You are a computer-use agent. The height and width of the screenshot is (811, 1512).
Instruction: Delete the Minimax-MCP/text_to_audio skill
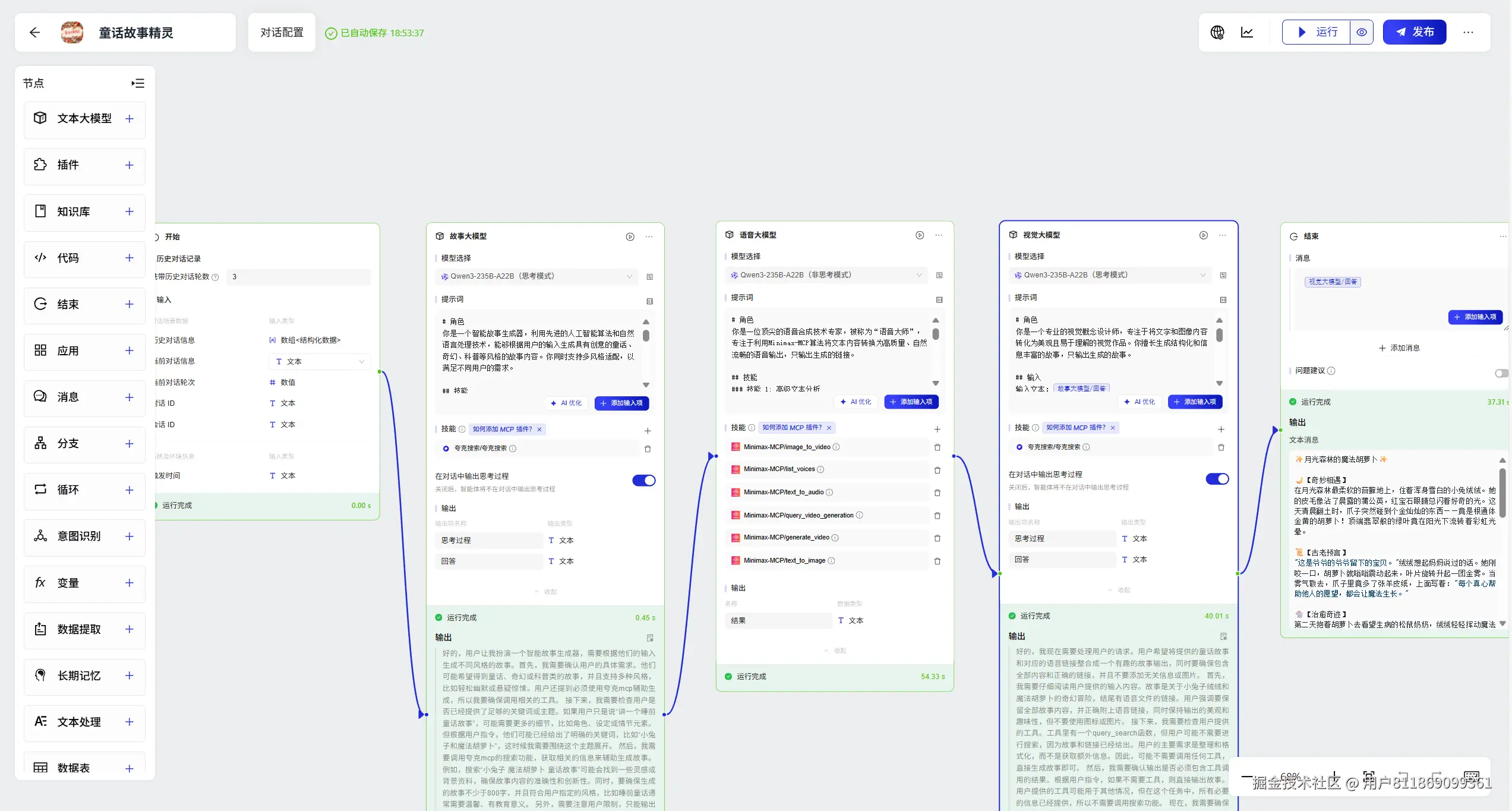click(x=937, y=493)
